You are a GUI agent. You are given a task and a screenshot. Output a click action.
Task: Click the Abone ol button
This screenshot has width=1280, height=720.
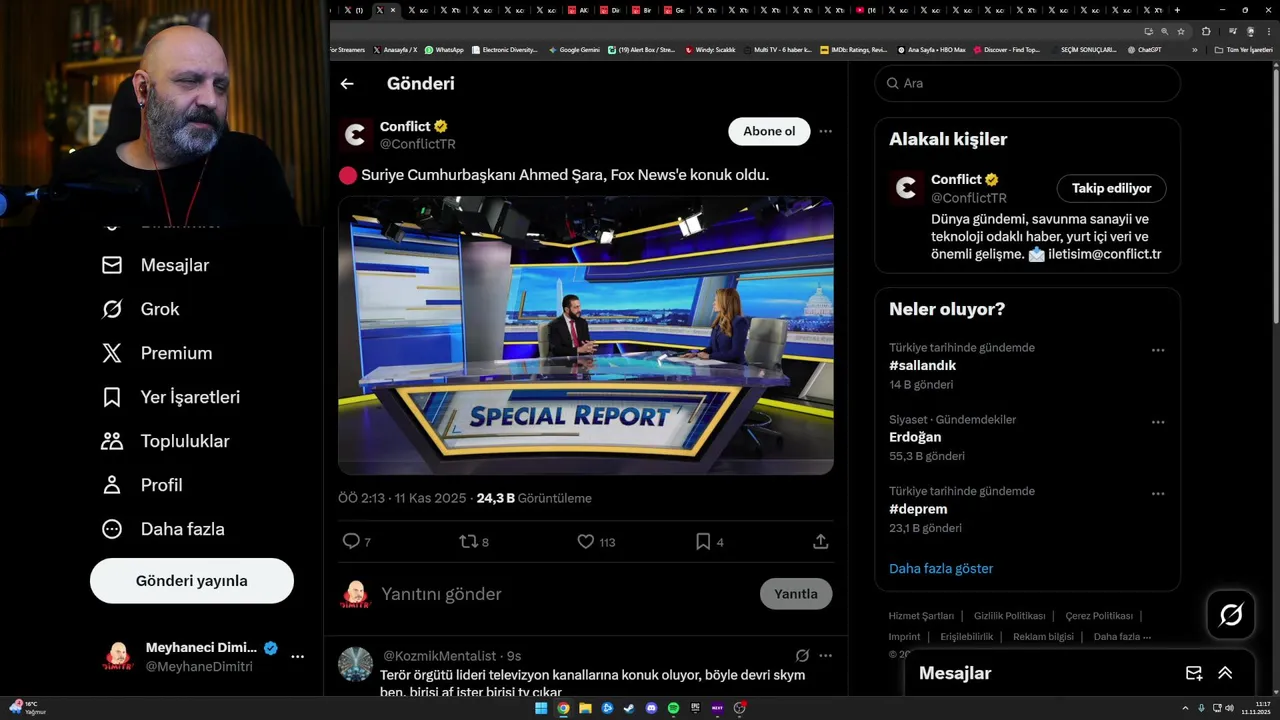769,131
